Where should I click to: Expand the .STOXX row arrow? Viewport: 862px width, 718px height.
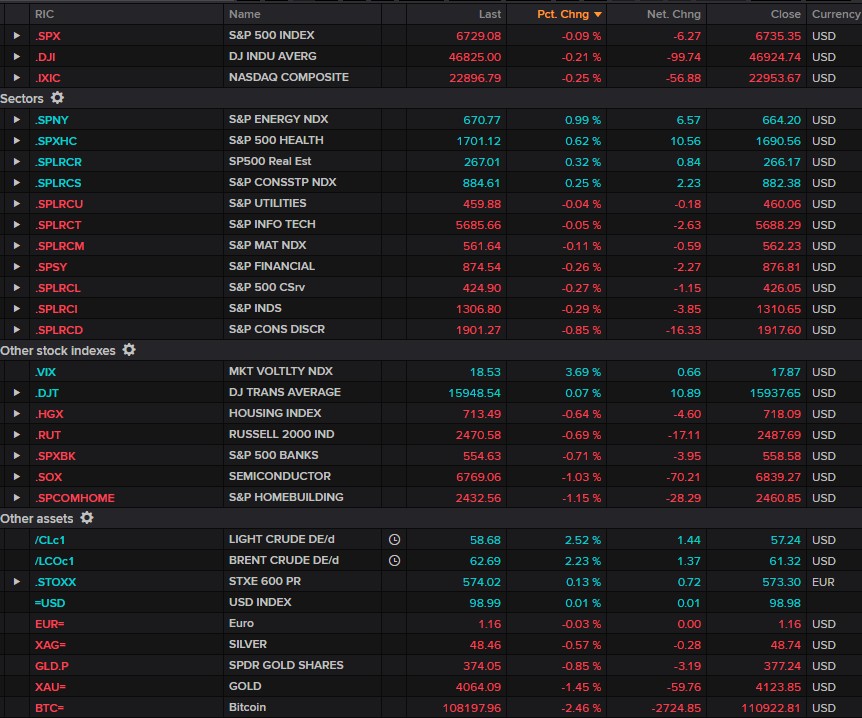tap(16, 581)
